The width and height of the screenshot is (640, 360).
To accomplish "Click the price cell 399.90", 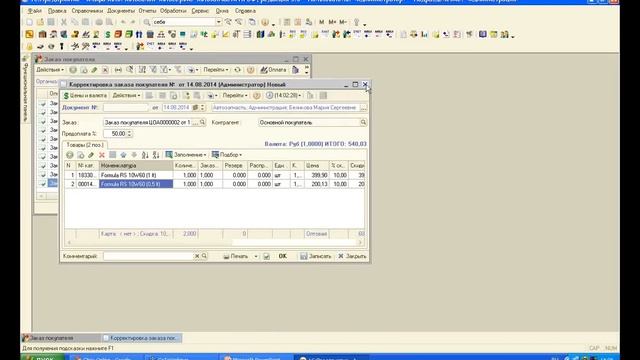I will [x=316, y=175].
